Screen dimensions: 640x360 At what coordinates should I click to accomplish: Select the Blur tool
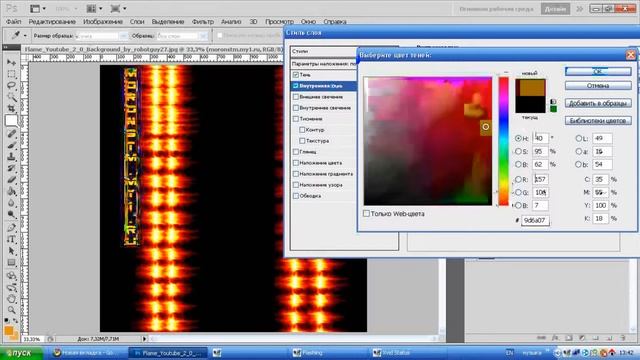tap(11, 203)
